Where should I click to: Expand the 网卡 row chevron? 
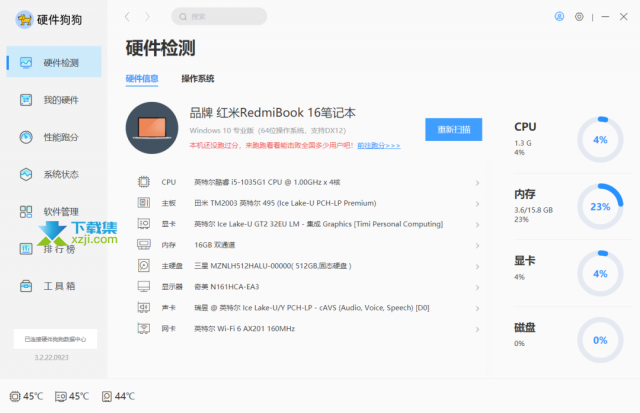pos(477,329)
